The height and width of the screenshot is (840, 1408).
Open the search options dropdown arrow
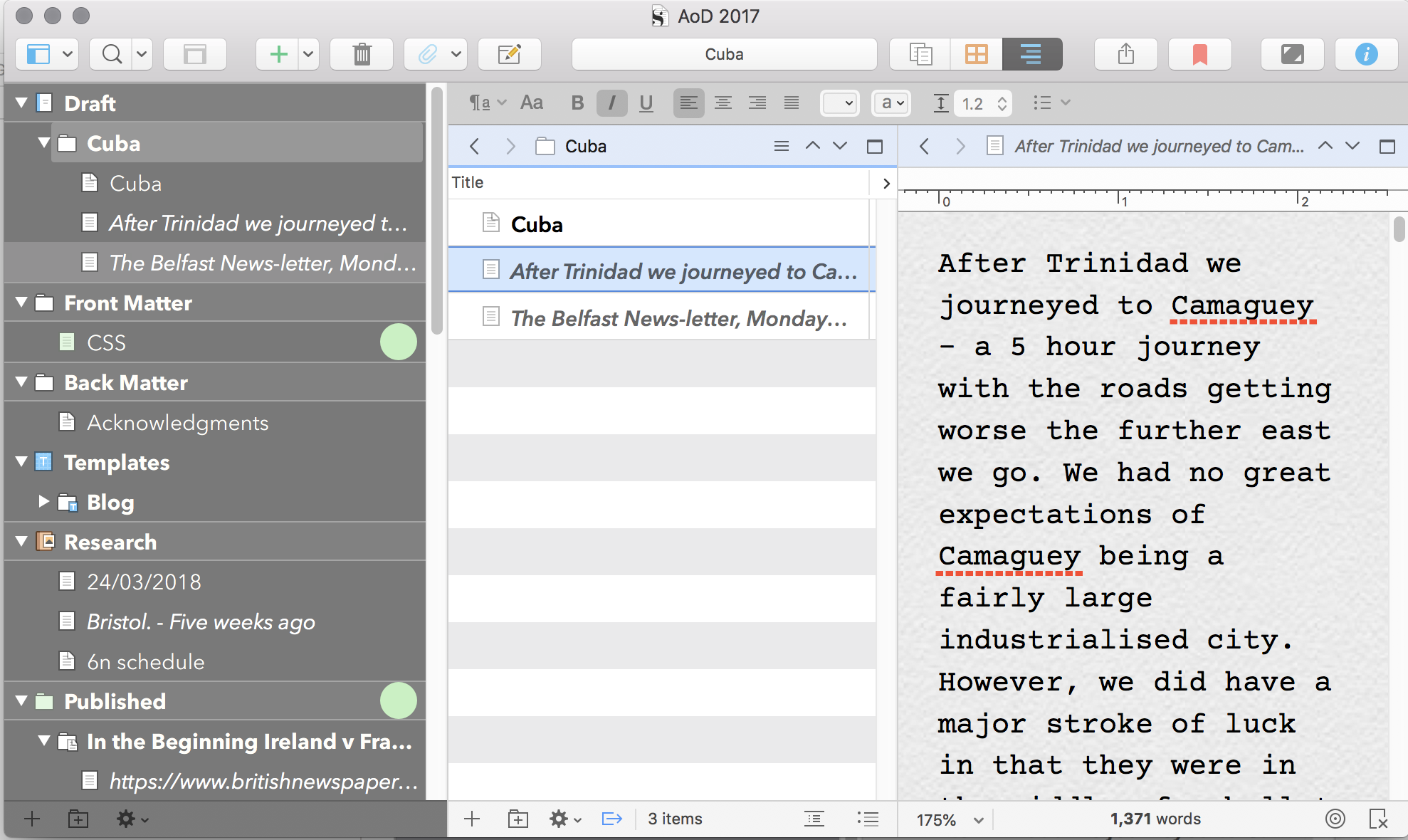(x=142, y=54)
